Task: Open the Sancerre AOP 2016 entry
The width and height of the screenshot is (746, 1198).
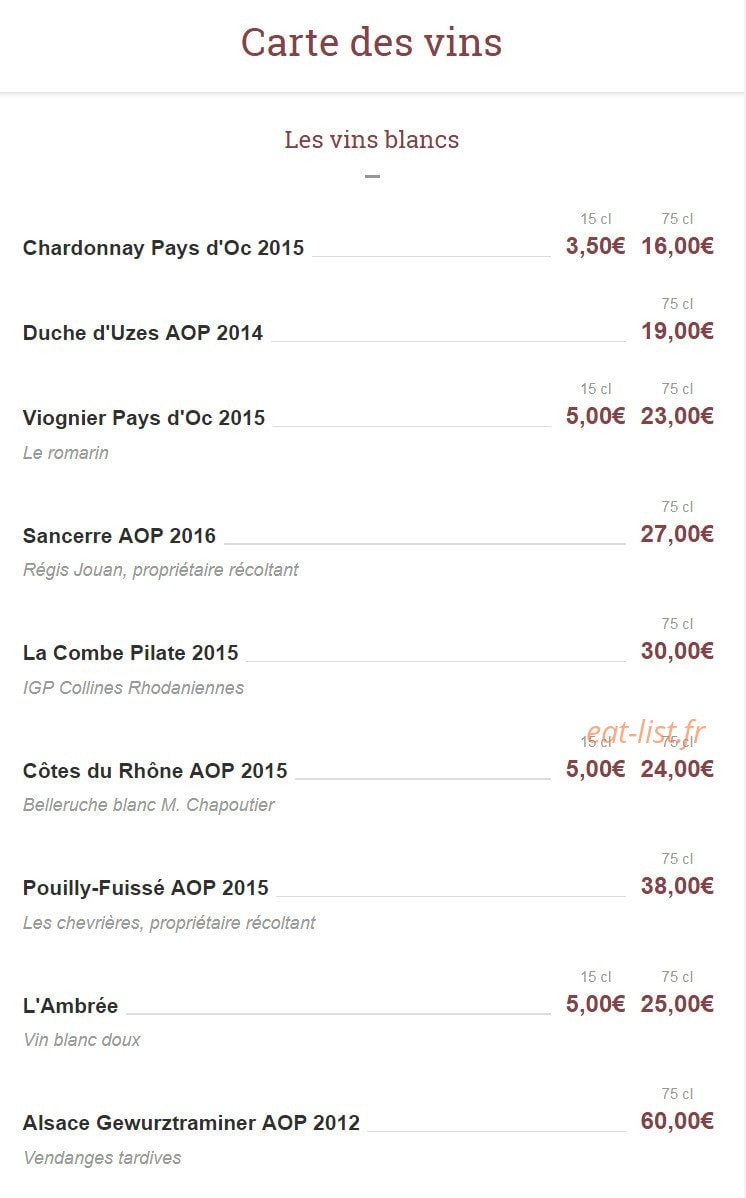Action: coord(119,536)
